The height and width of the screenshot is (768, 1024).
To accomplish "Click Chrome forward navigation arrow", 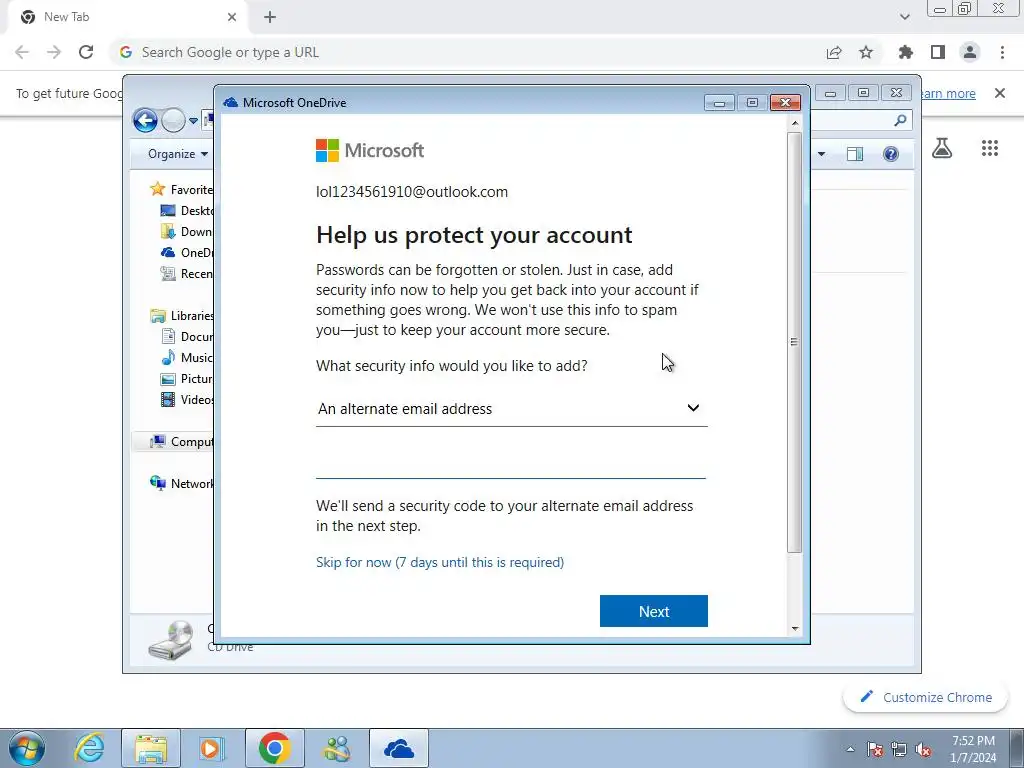I will point(54,52).
